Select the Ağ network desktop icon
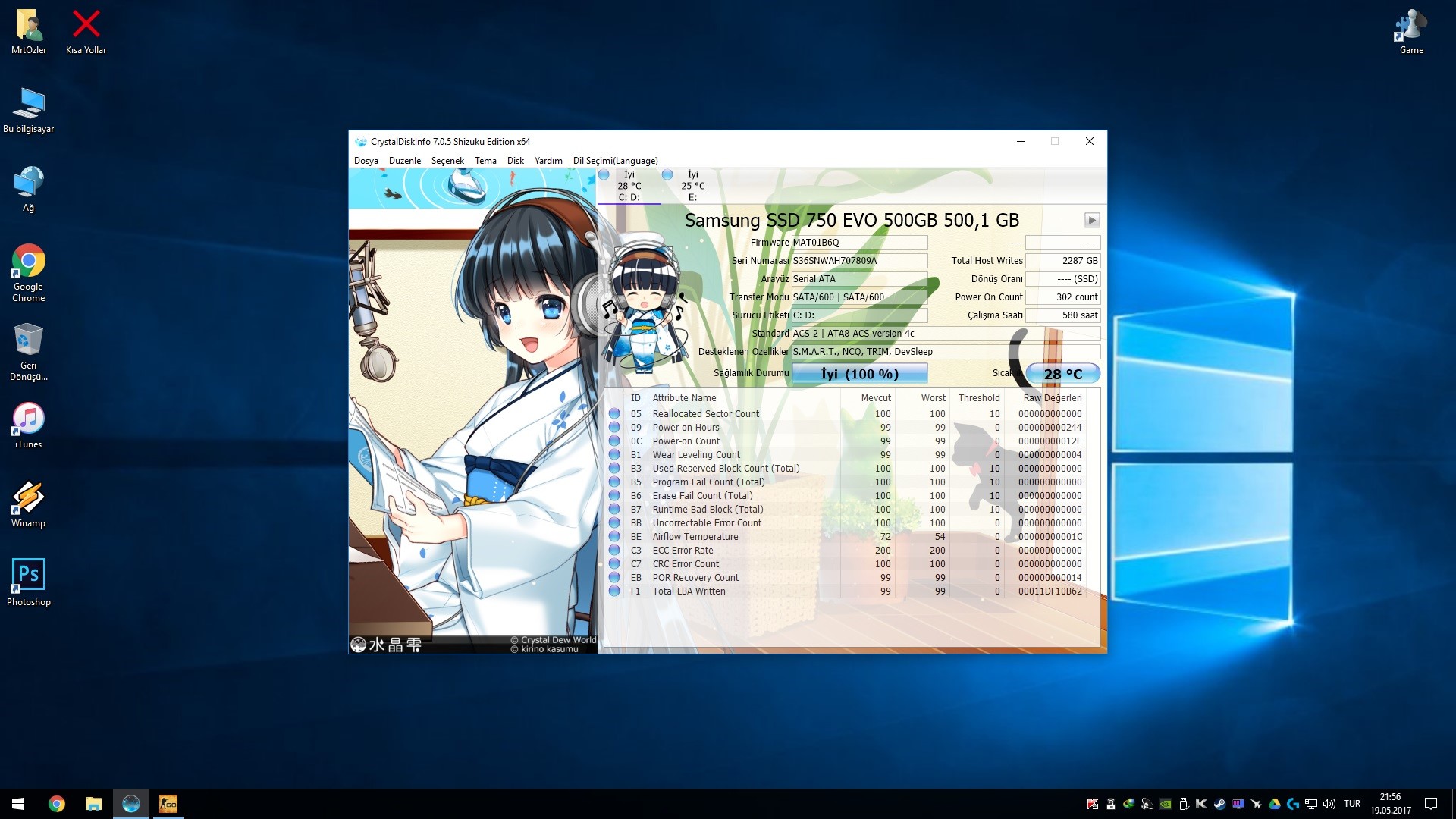Image resolution: width=1456 pixels, height=819 pixels. pyautogui.click(x=29, y=190)
